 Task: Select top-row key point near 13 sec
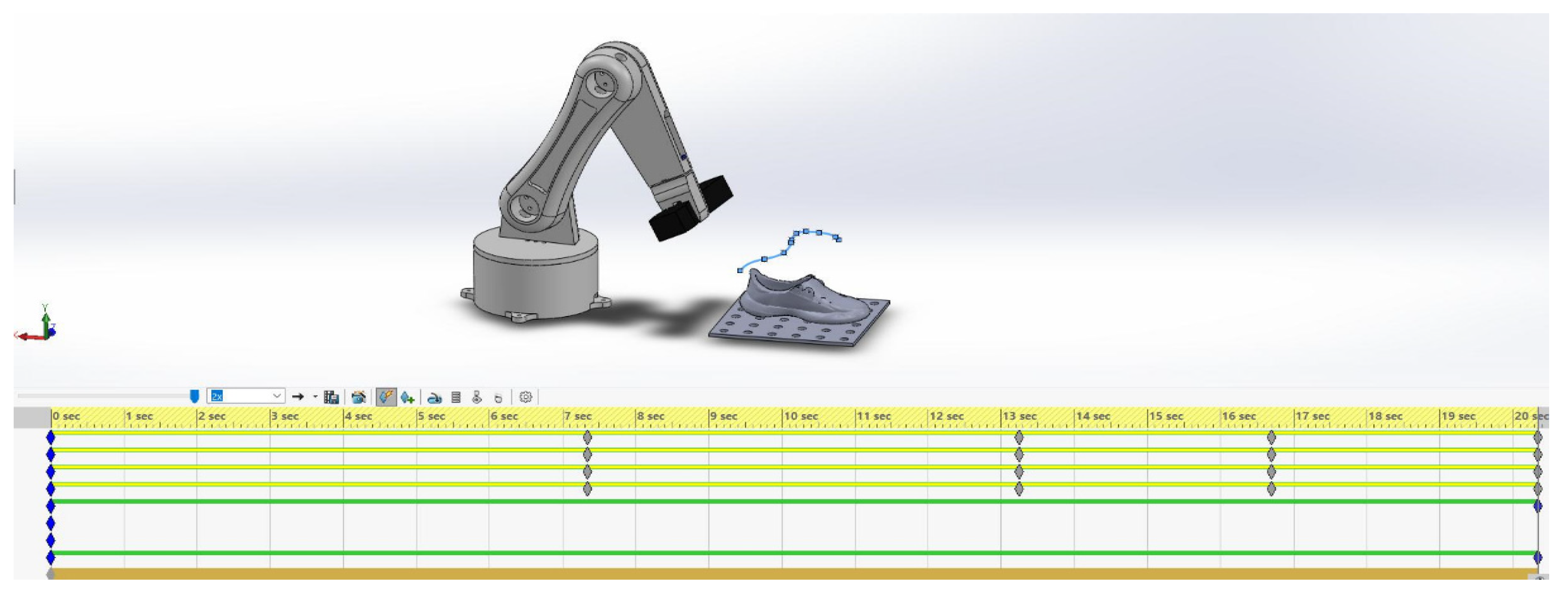click(1019, 437)
